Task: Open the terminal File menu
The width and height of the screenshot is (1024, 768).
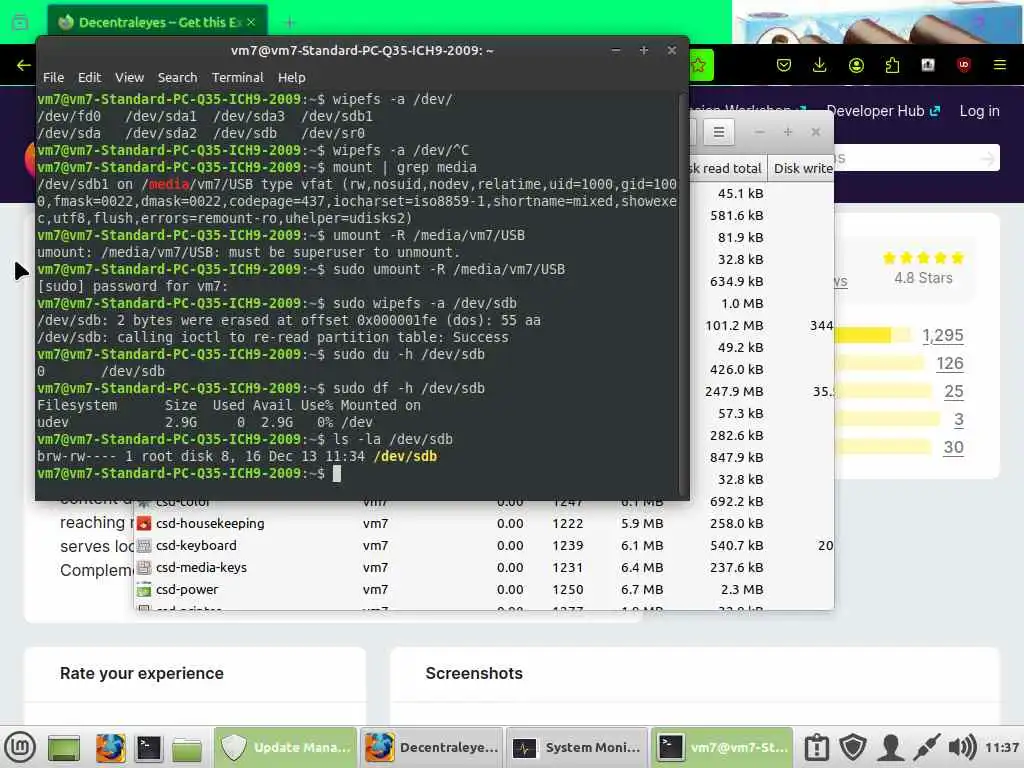Action: point(53,77)
